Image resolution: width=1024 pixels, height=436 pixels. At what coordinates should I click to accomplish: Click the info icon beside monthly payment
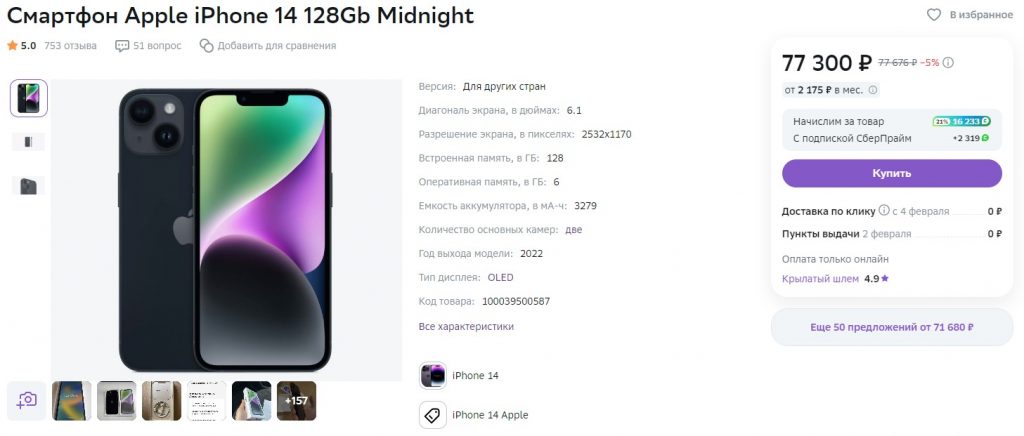(872, 91)
